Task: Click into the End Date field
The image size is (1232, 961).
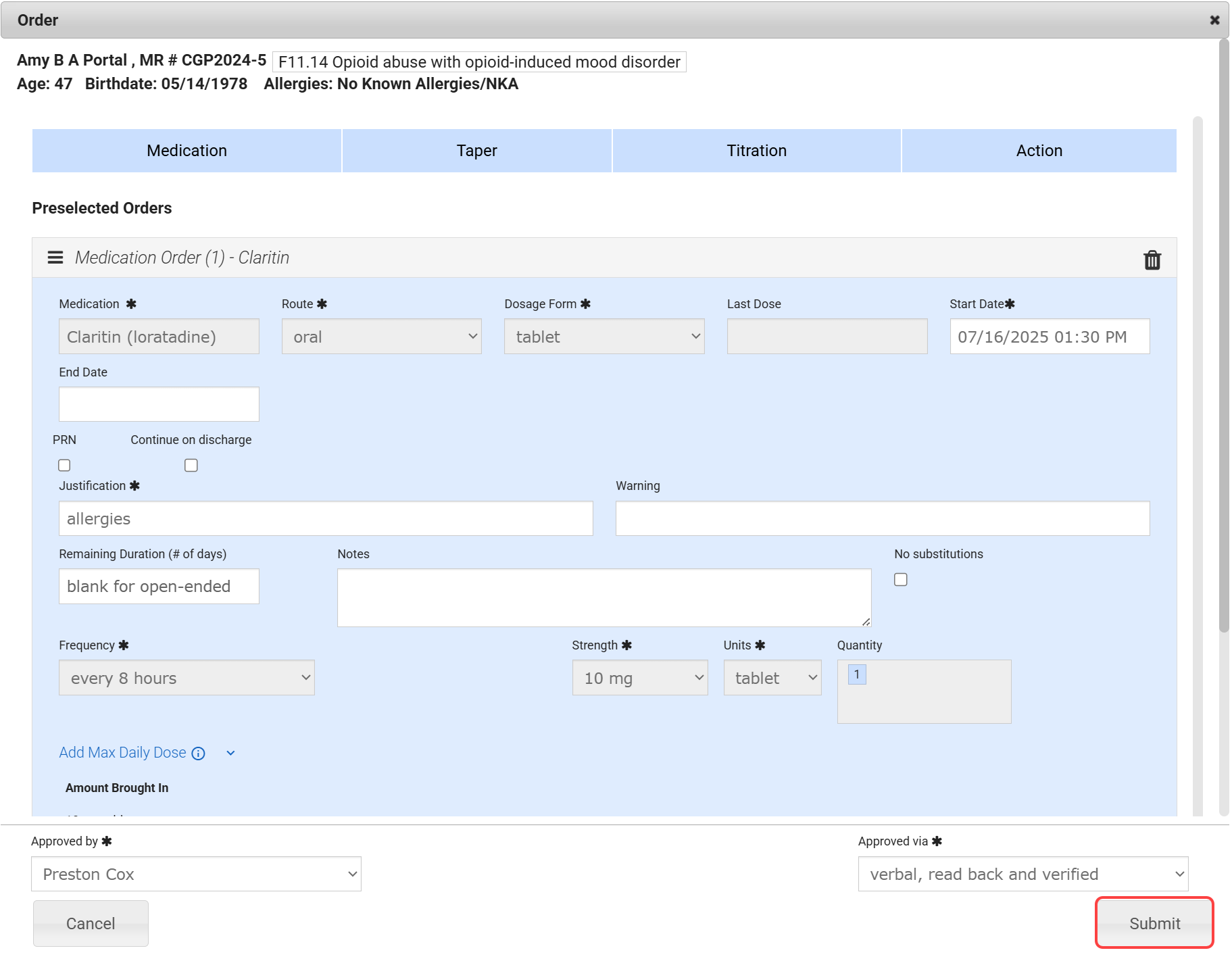Action: (159, 404)
